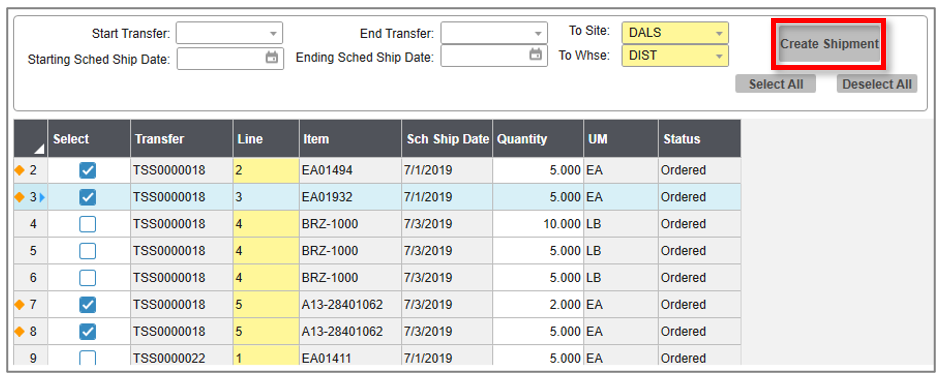Expand the Start Transfer dropdown

(273, 34)
